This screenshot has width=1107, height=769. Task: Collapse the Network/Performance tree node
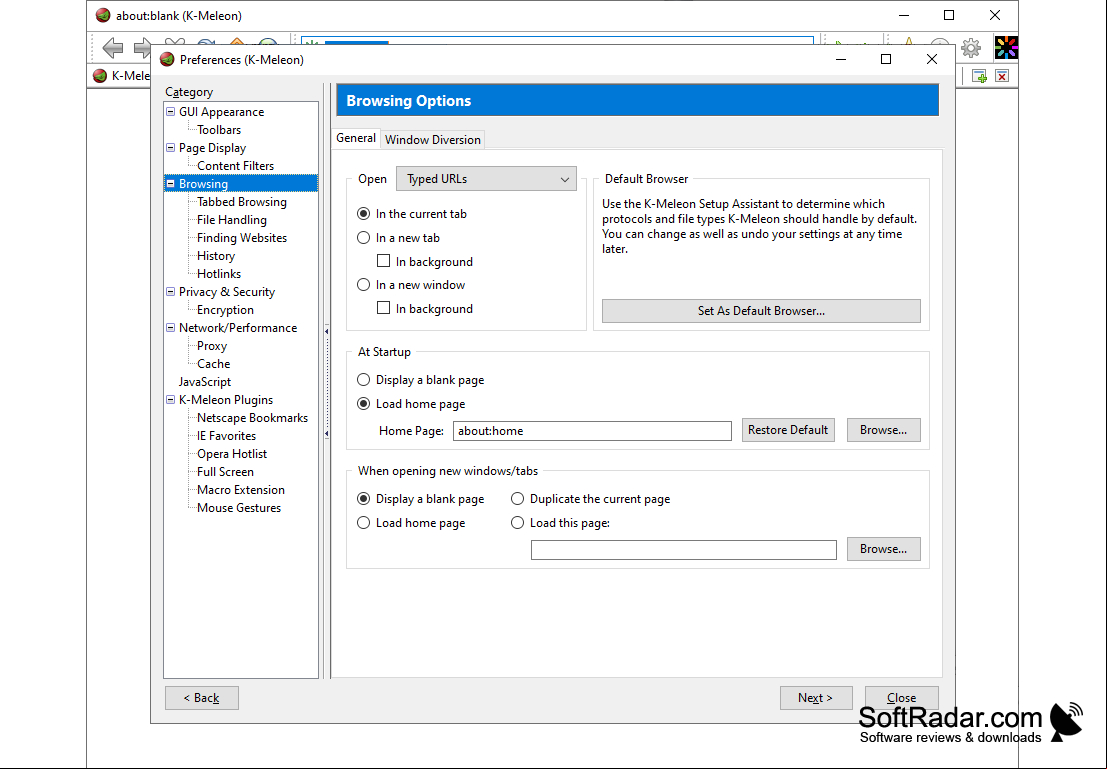[170, 328]
